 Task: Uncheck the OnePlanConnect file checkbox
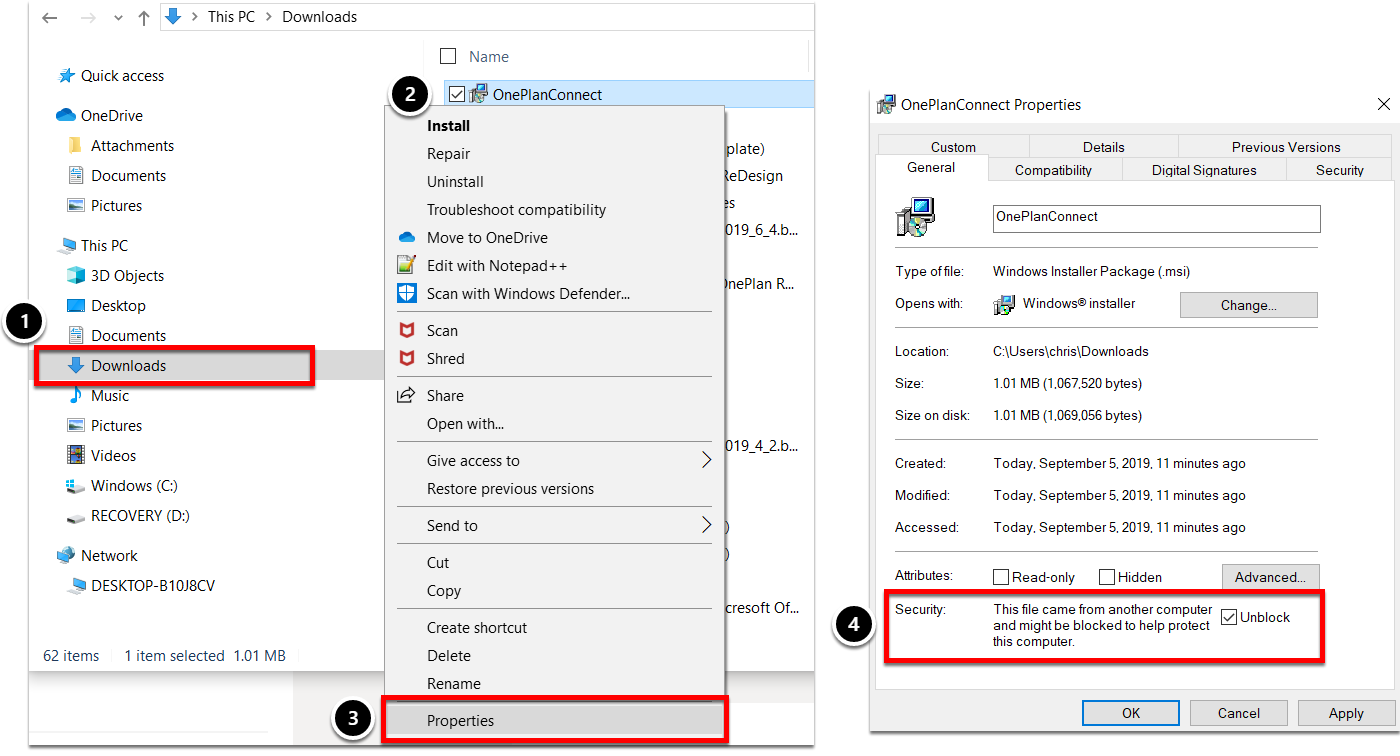click(457, 94)
